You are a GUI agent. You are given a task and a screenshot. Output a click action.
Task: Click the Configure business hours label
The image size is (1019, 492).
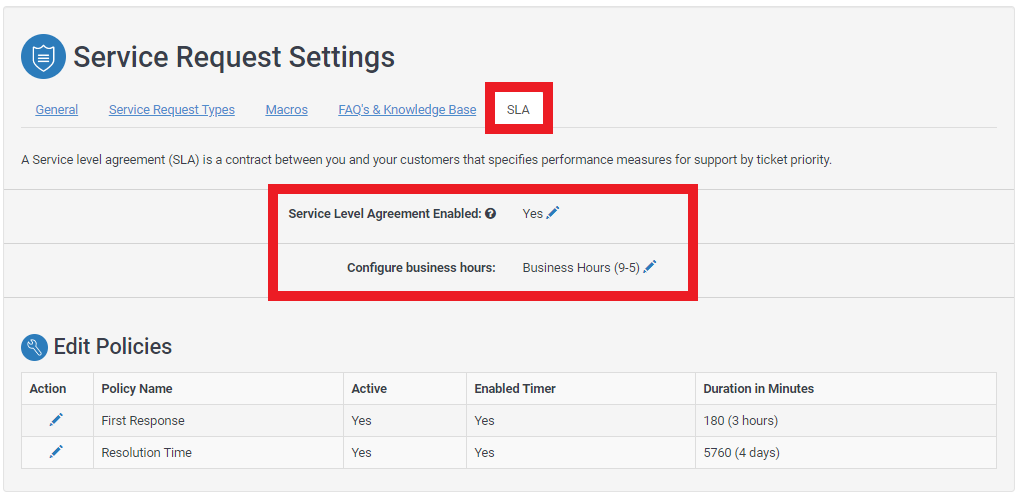(x=421, y=267)
